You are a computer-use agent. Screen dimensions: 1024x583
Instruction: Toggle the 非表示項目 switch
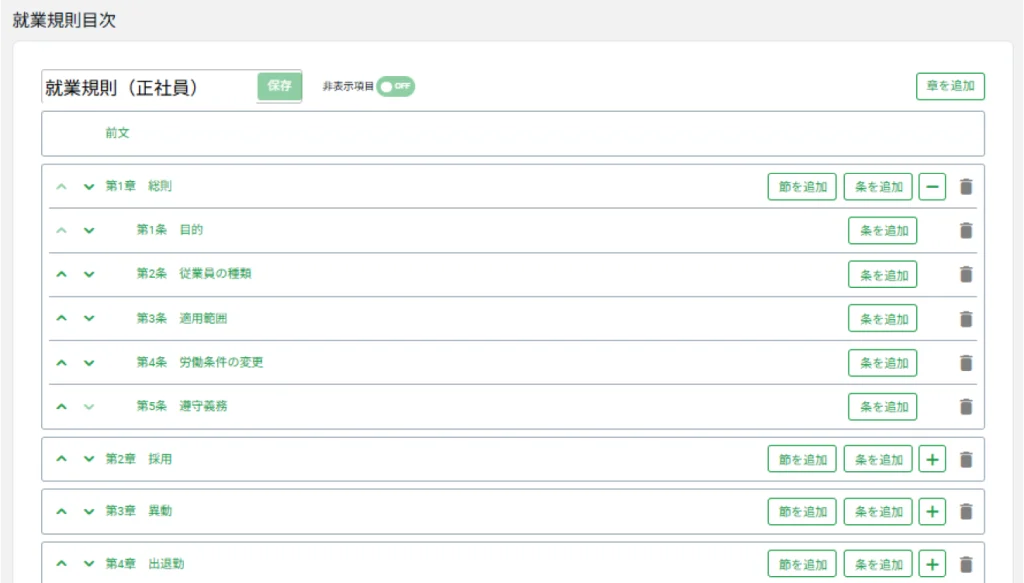395,86
